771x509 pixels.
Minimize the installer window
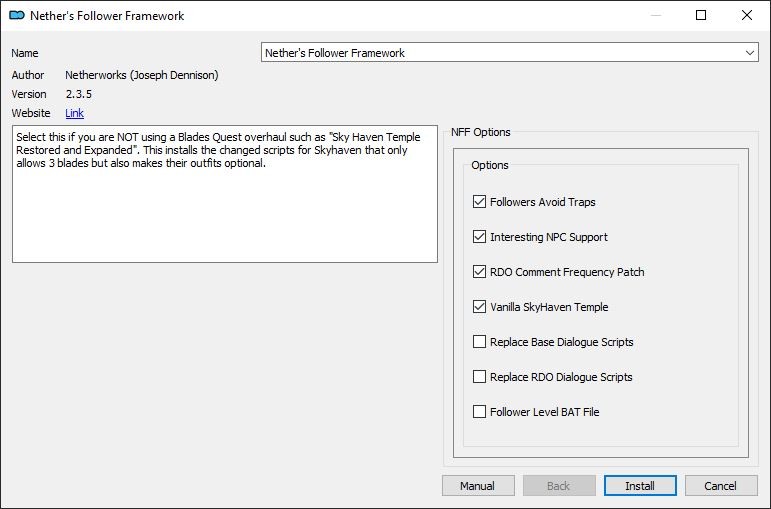point(655,15)
